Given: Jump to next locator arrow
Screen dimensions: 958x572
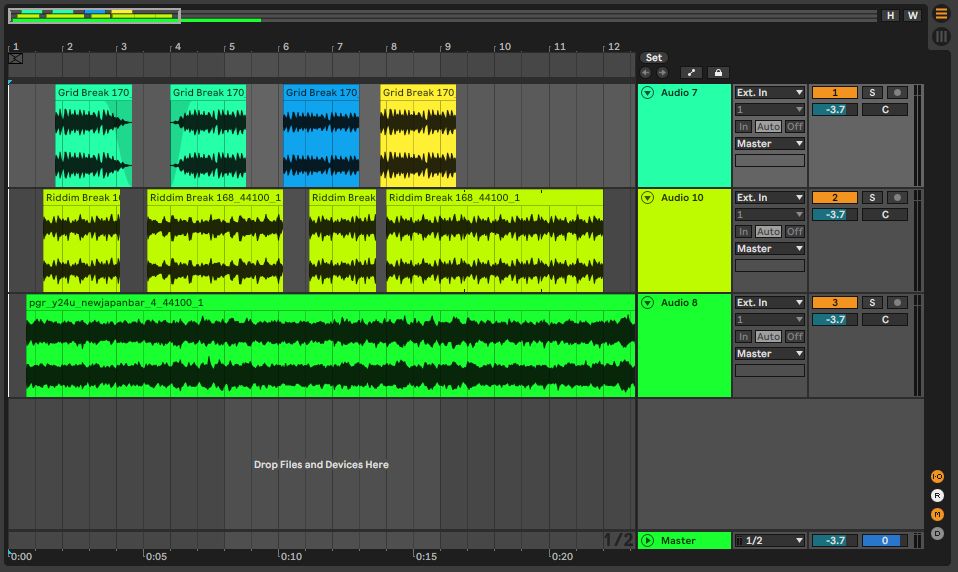Looking at the screenshot, I should pyautogui.click(x=662, y=73).
